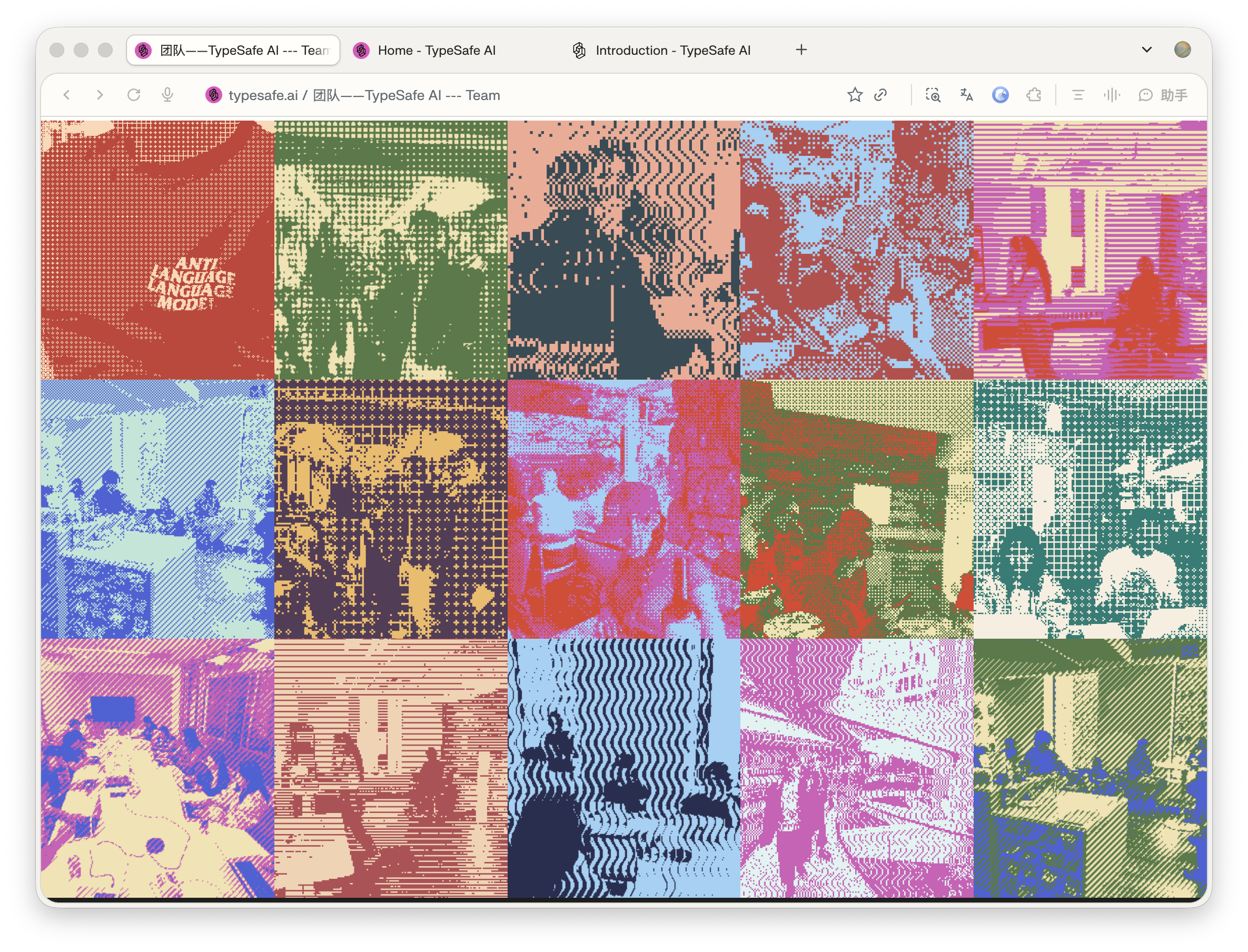Open the navy wavy-line beach photo

(623, 768)
